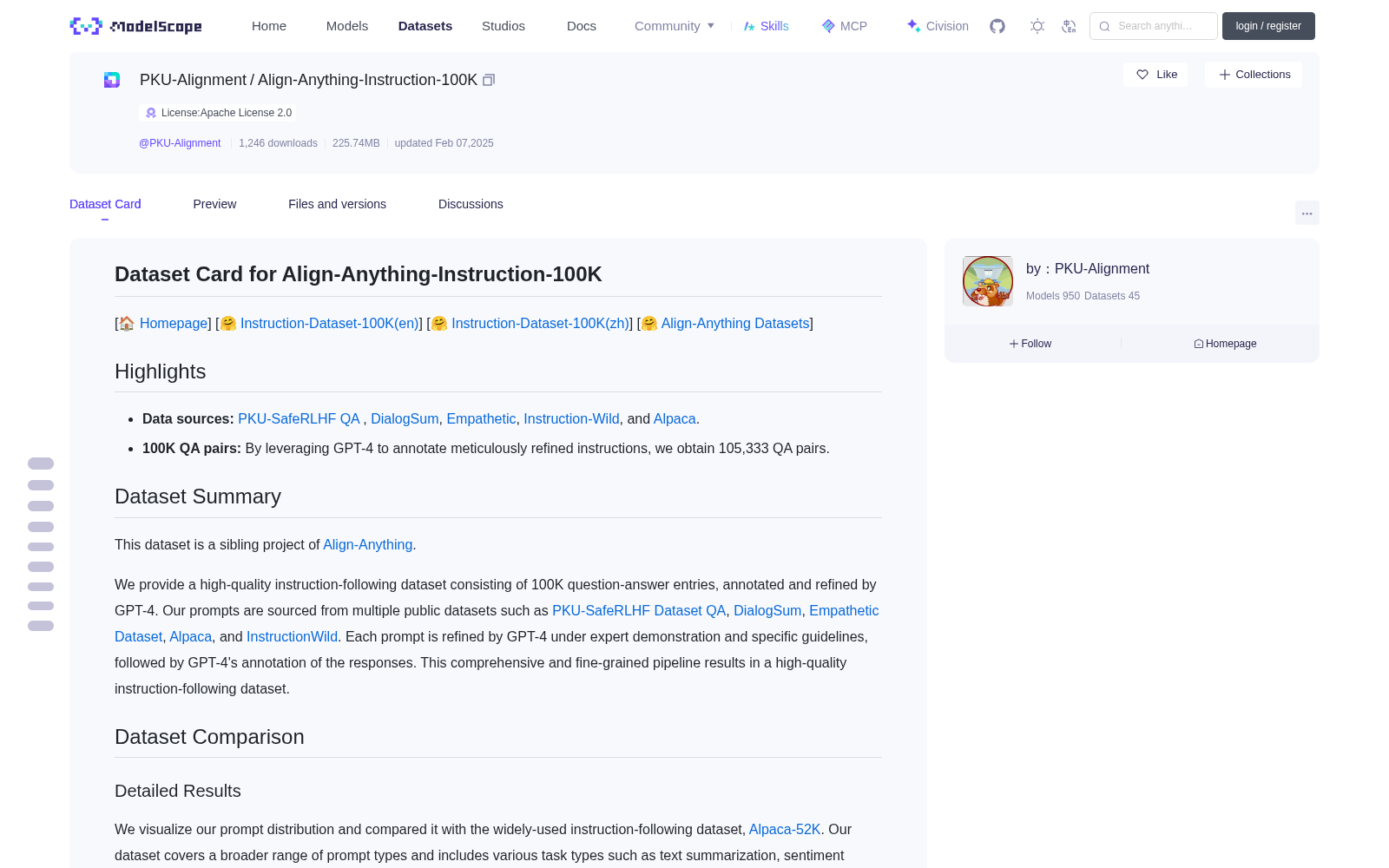Select the Dataset Card tab

tap(105, 204)
